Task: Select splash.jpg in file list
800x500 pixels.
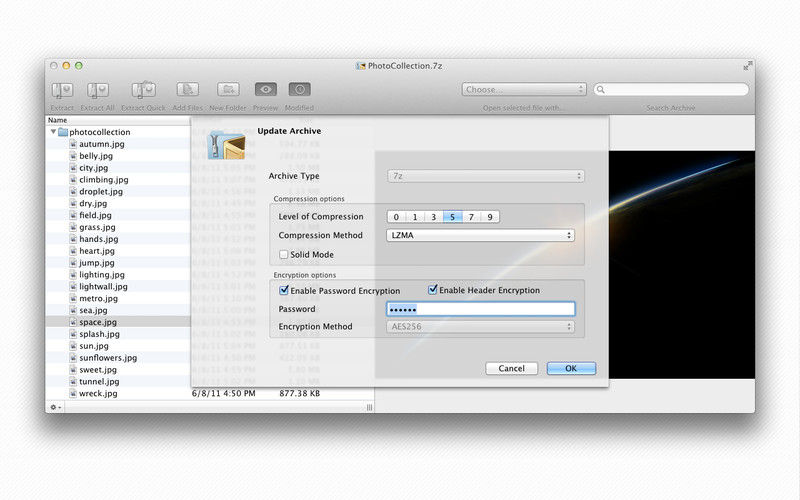Action: [x=99, y=334]
